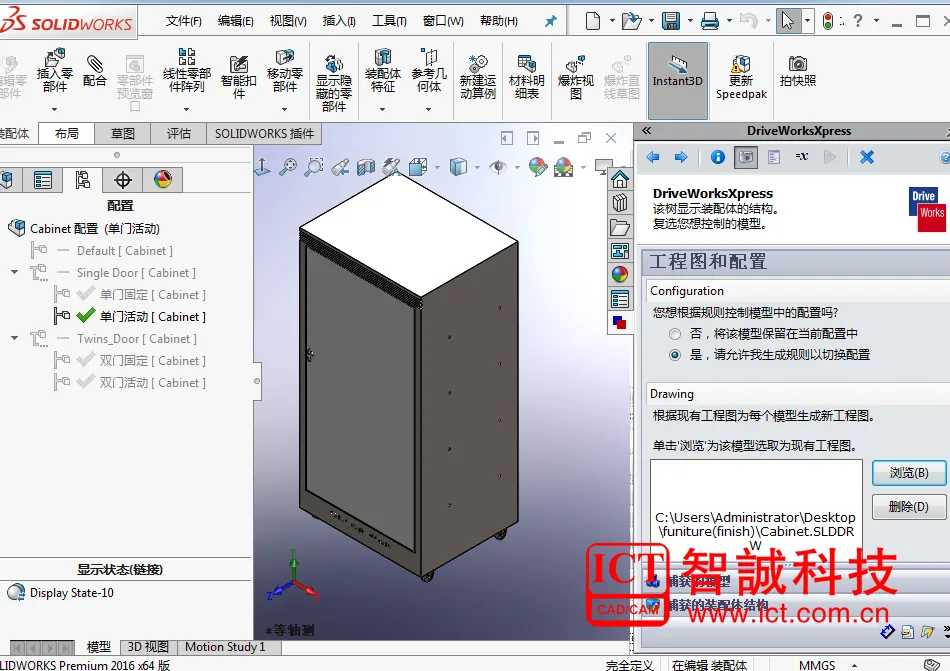The image size is (950, 671).
Task: Click New Motion Study (新建运动算例)
Action: click(x=478, y=77)
